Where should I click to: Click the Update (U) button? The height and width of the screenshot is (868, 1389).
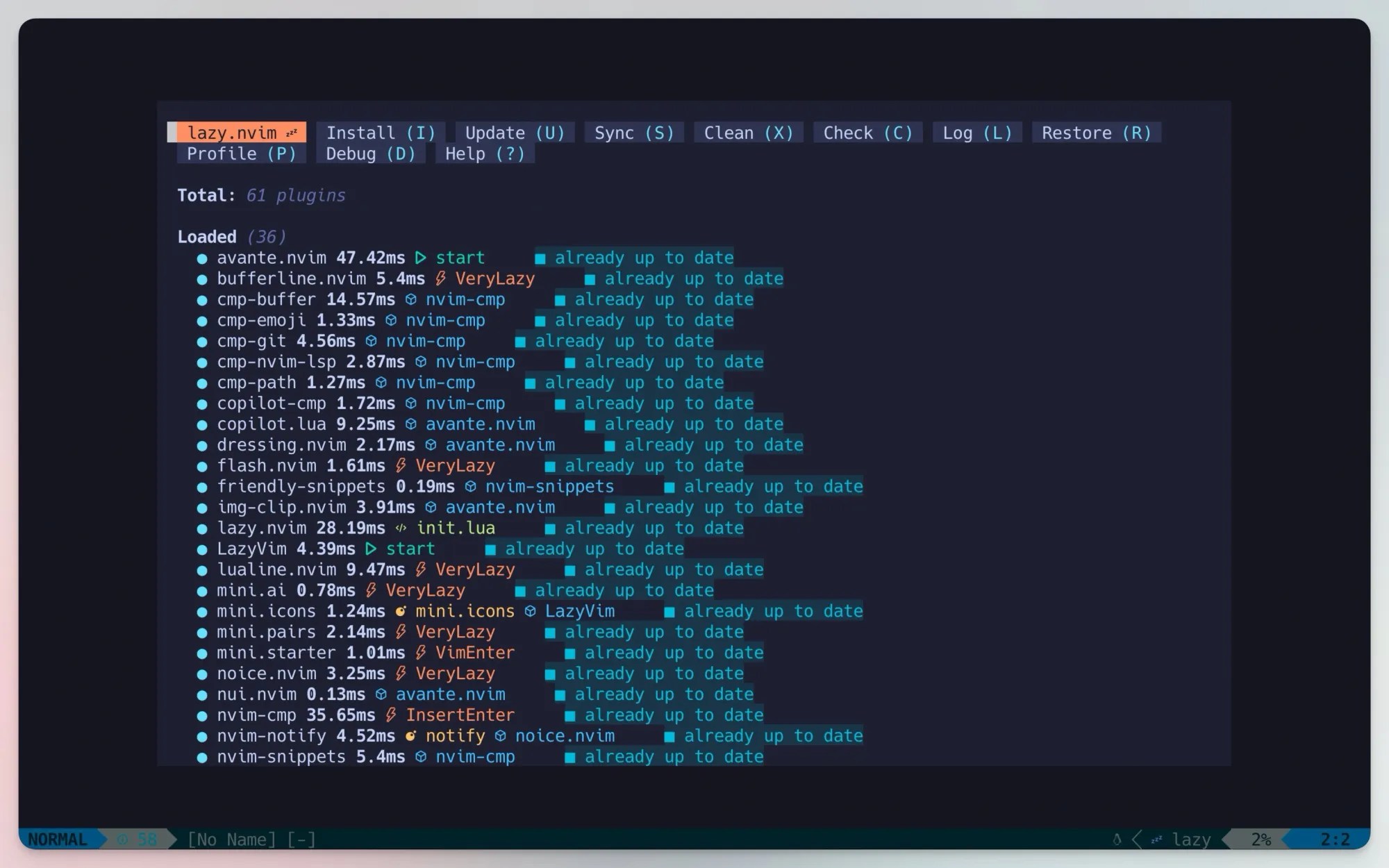514,132
